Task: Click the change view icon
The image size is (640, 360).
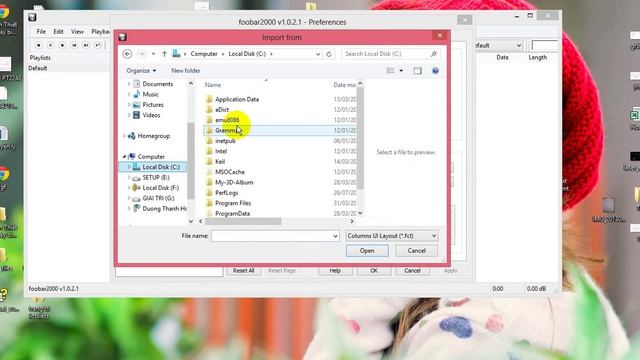Action: [390, 71]
